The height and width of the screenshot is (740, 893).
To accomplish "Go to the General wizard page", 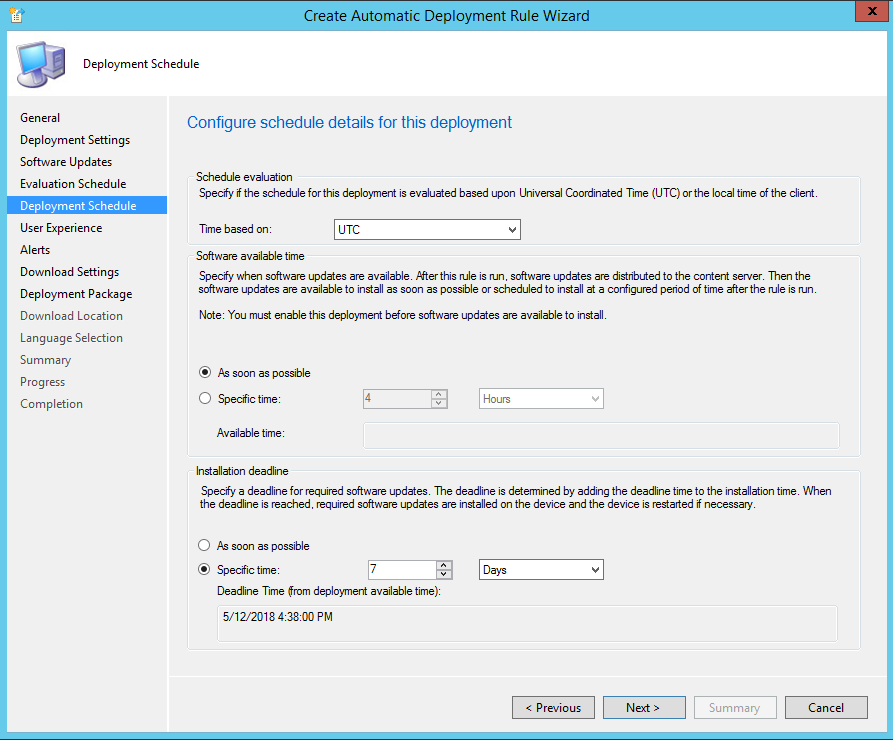I will point(40,118).
